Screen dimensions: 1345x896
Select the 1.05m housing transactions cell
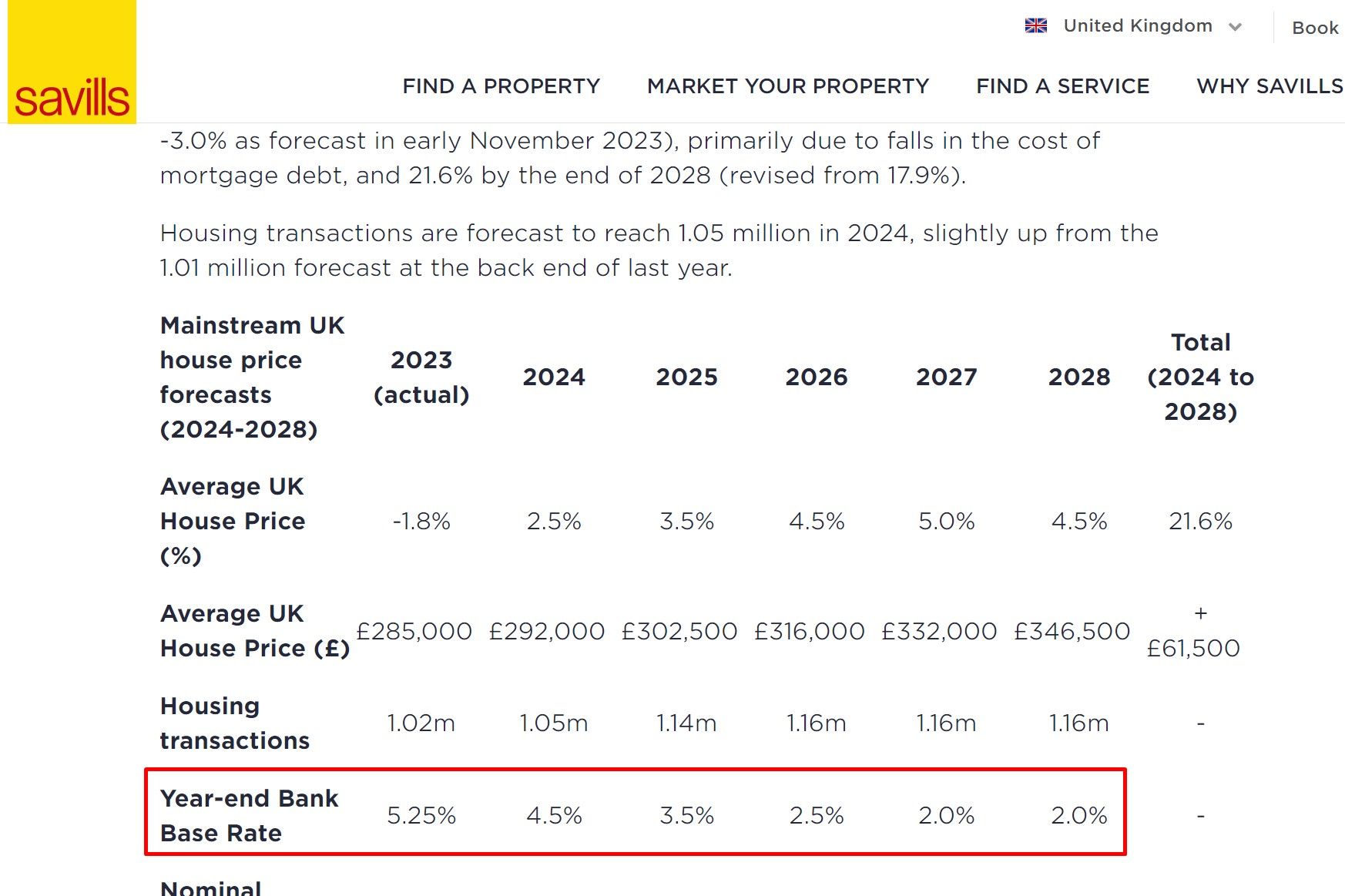(554, 723)
